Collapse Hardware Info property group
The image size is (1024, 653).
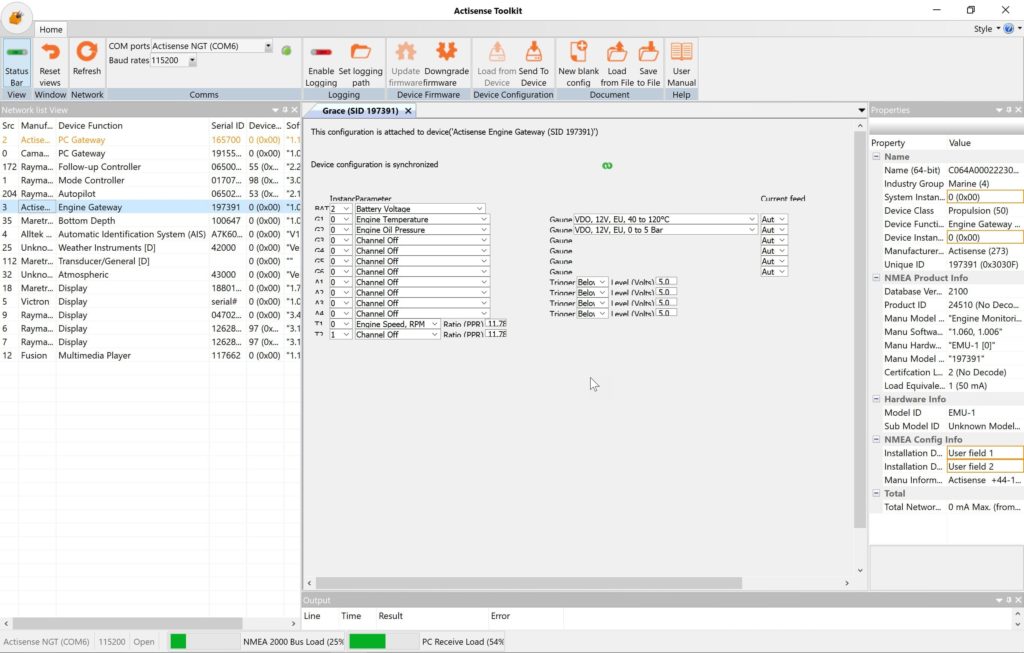(876, 399)
